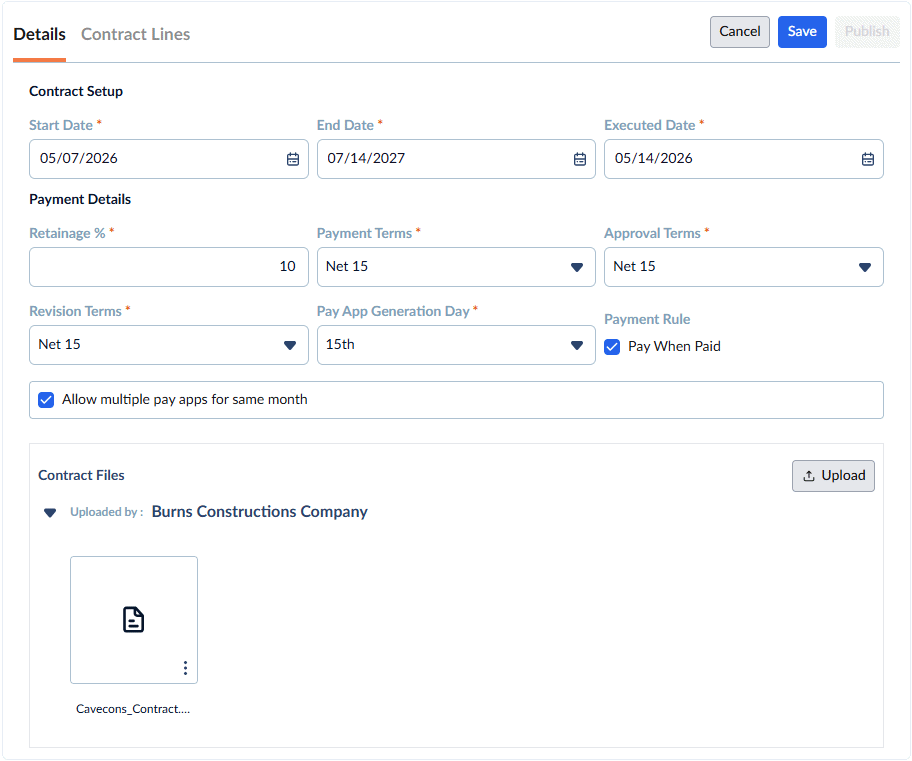The image size is (912, 761).
Task: Open the Start Date calendar picker icon
Action: coord(293,159)
